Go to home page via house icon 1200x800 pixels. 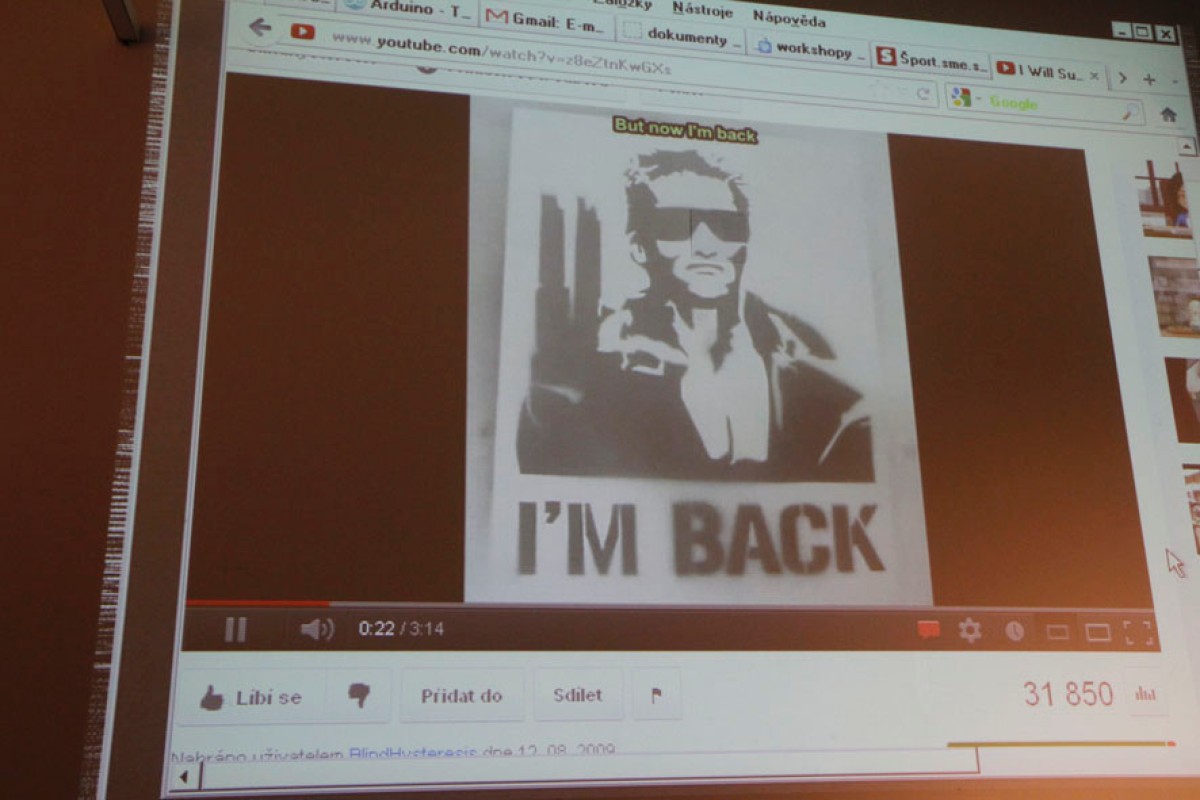1168,114
